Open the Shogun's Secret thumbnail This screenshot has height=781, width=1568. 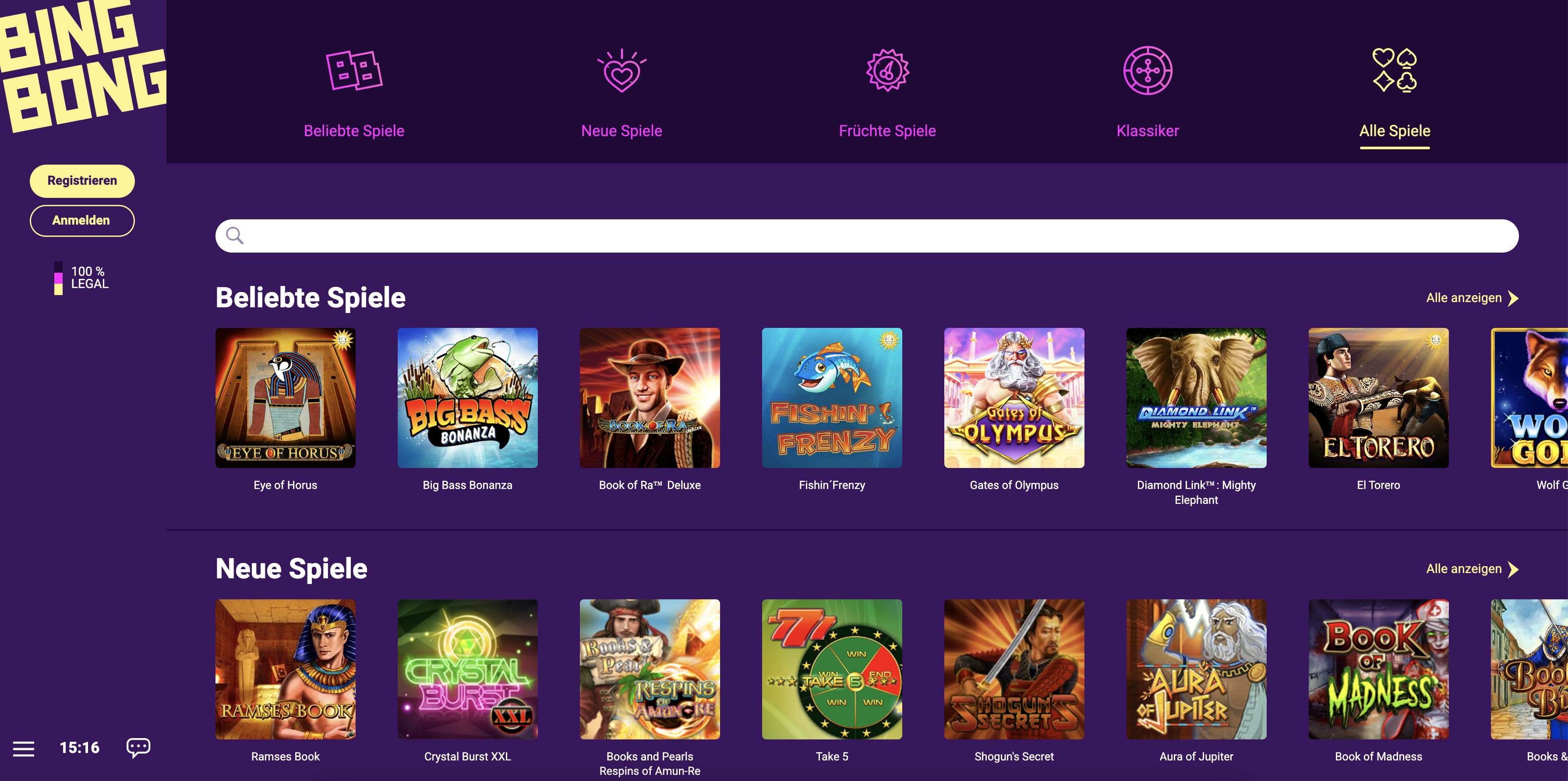tap(1014, 669)
